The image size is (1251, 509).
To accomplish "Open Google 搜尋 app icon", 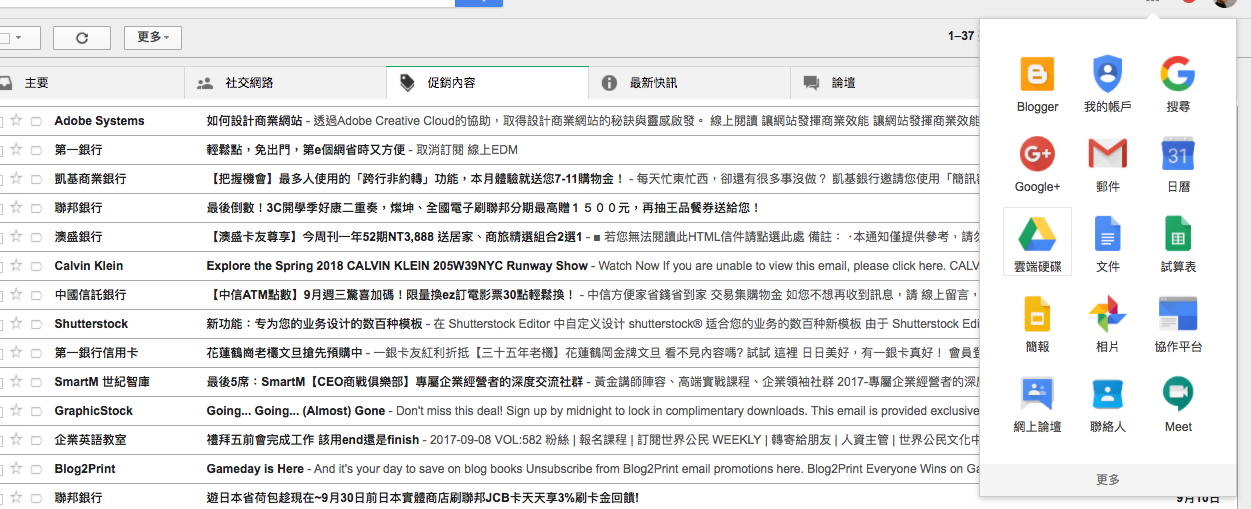I will pyautogui.click(x=1178, y=83).
